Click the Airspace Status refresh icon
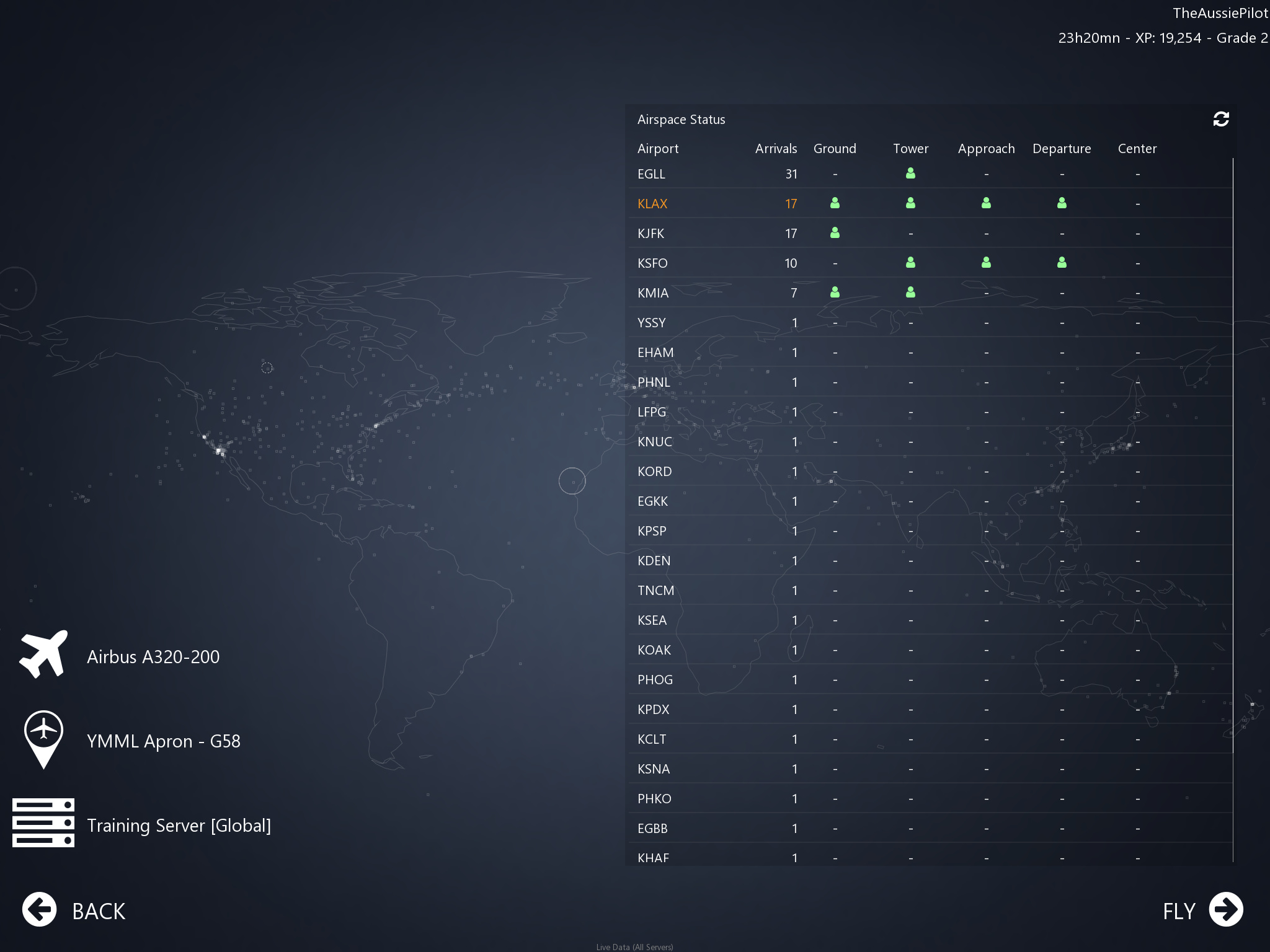1270x952 pixels. [x=1220, y=119]
